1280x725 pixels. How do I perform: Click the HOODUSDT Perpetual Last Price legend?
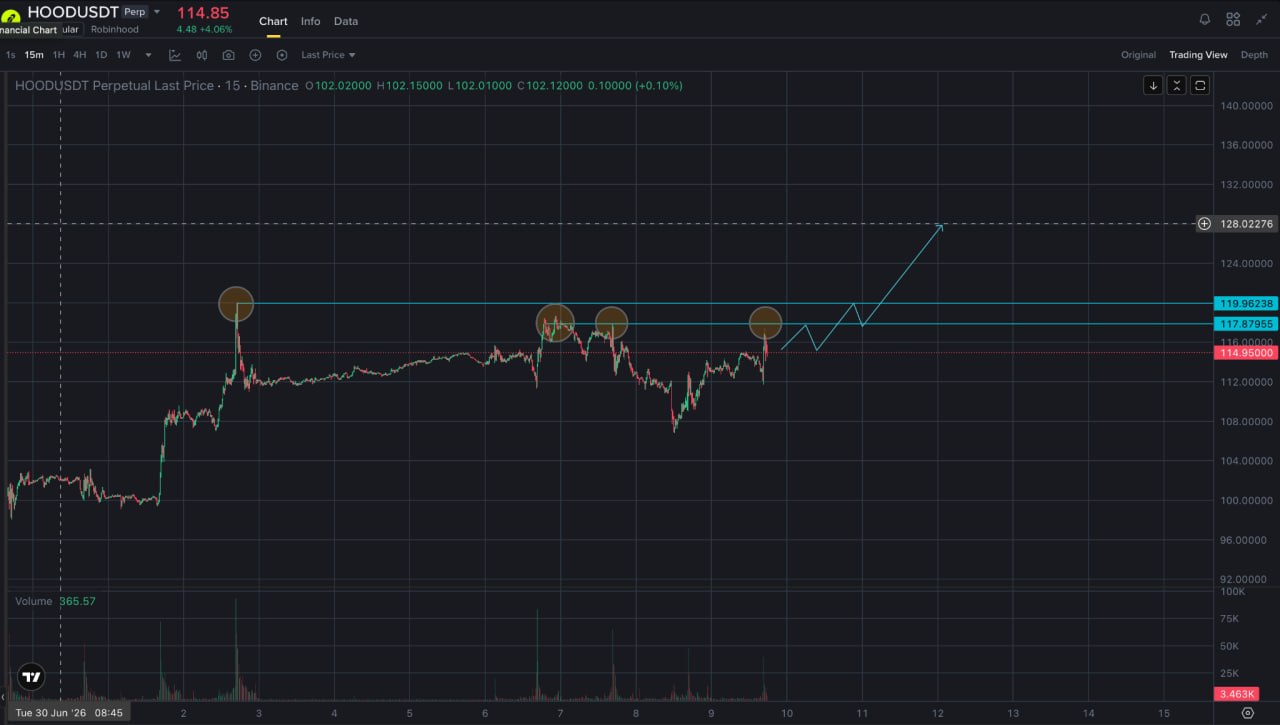(x=156, y=86)
